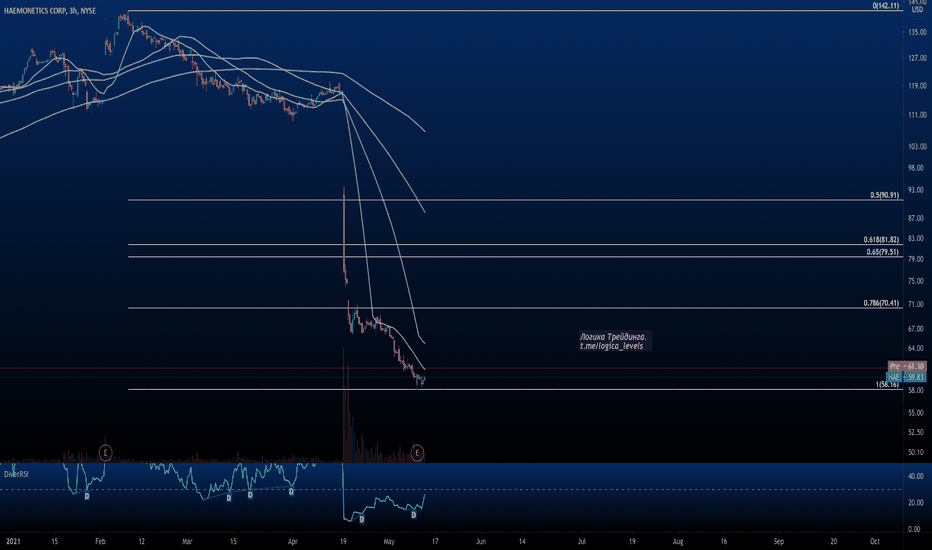This screenshot has width=932, height=550.
Task: Select the Fibonacci 0.618(81.82) level label
Action: [881, 240]
